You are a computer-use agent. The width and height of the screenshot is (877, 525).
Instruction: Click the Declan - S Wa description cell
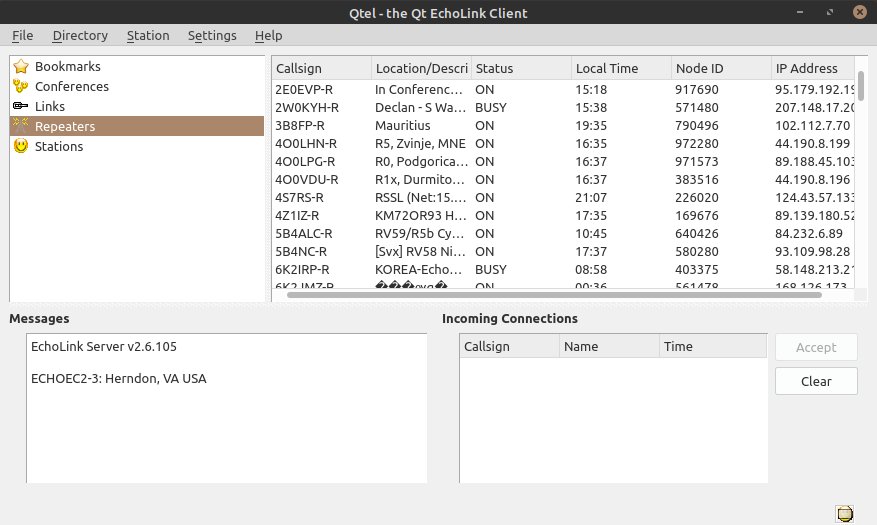(x=420, y=107)
